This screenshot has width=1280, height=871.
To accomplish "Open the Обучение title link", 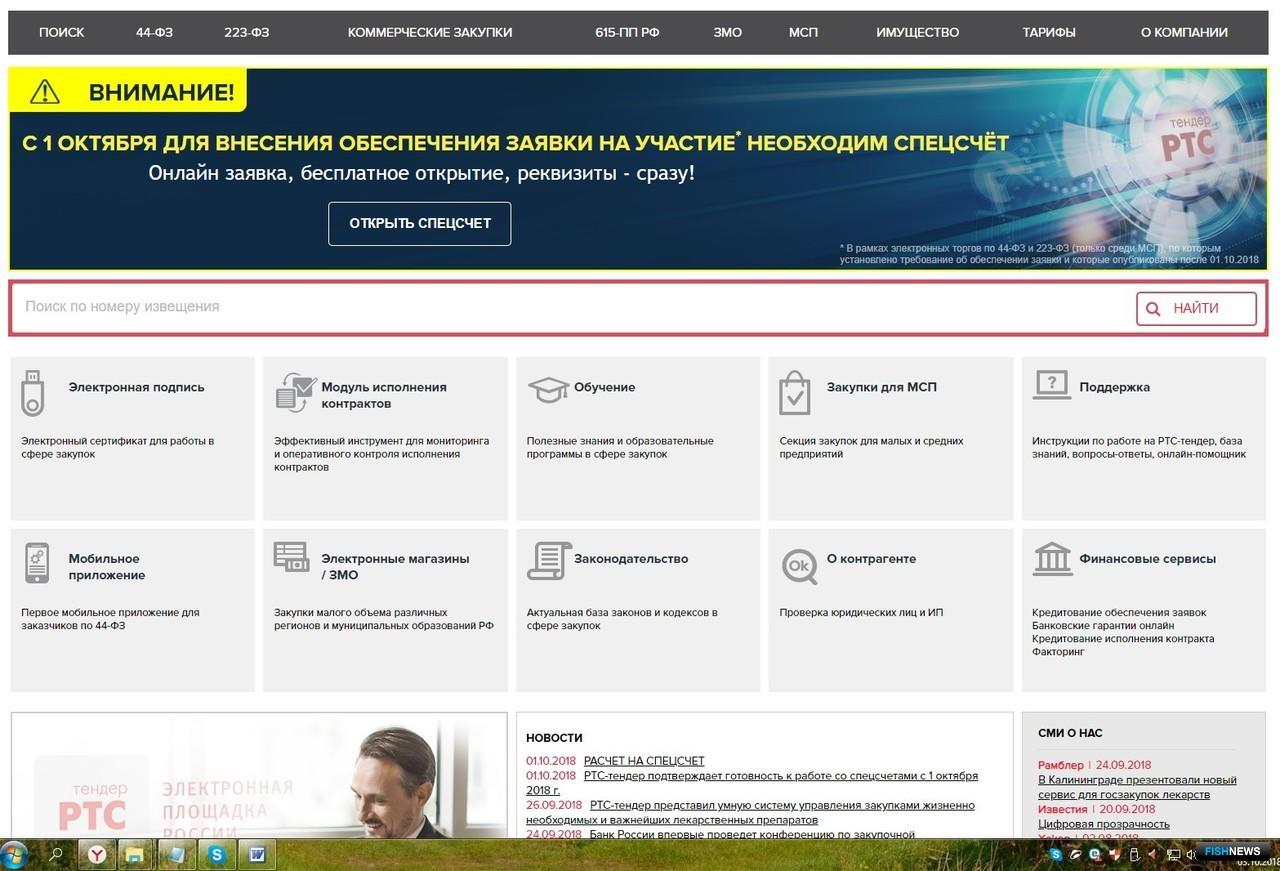I will pyautogui.click(x=604, y=387).
